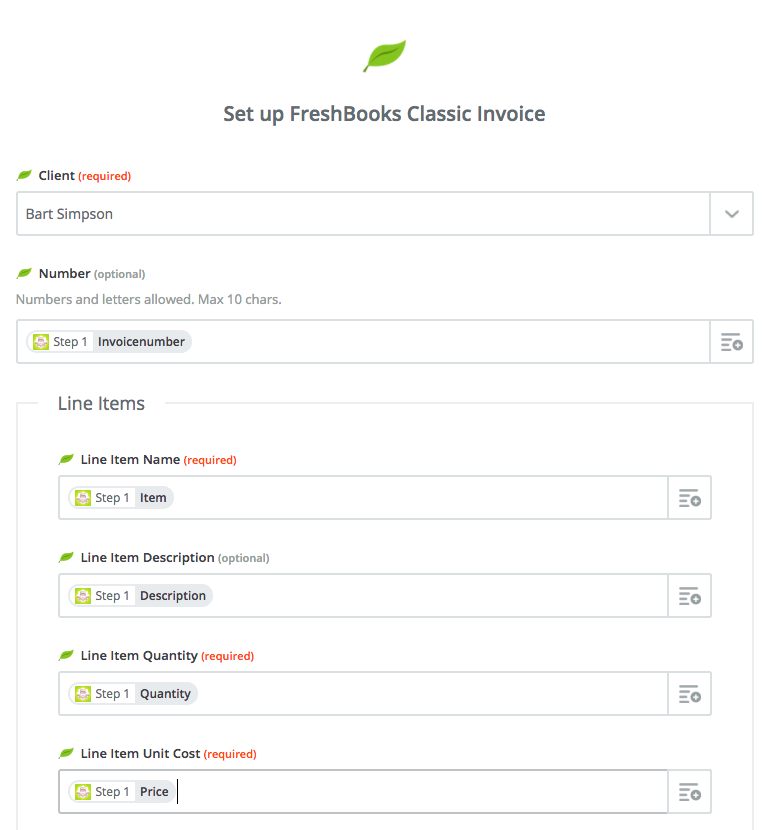Select the Step 1 Description pill
The image size is (770, 830).
pos(140,596)
